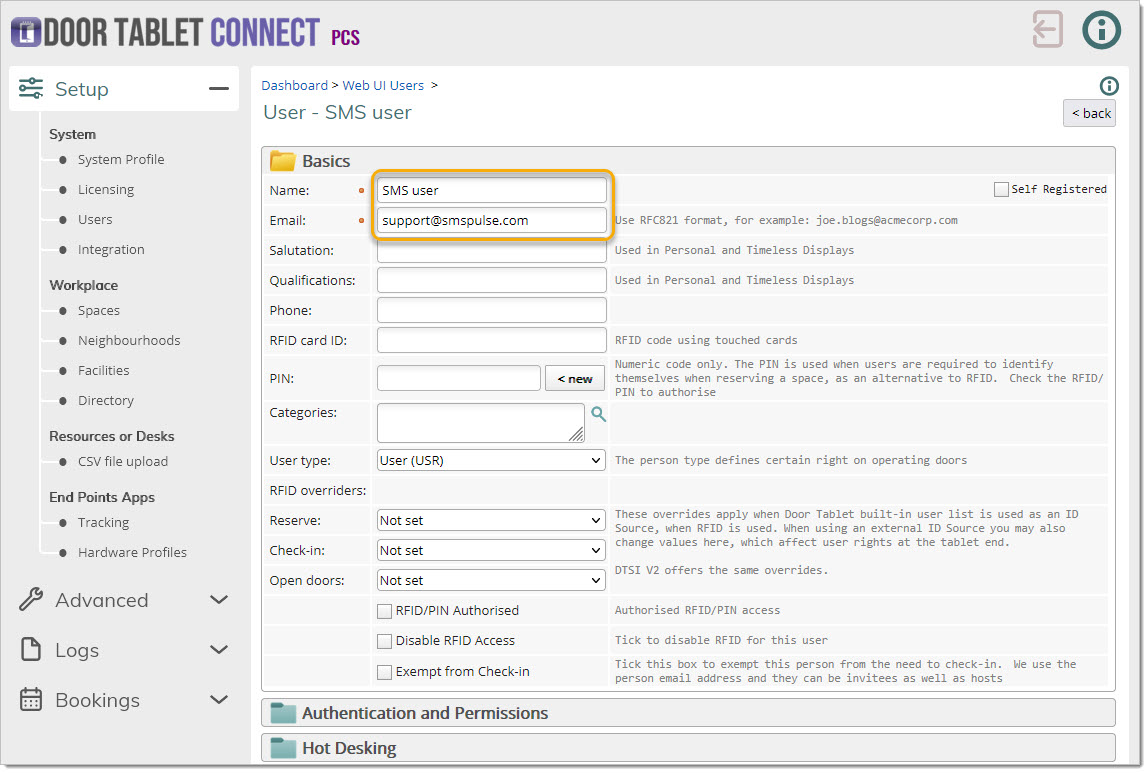Expand the Authentication and Permissions section
Viewport: 1148px width, 773px height.
[x=425, y=713]
